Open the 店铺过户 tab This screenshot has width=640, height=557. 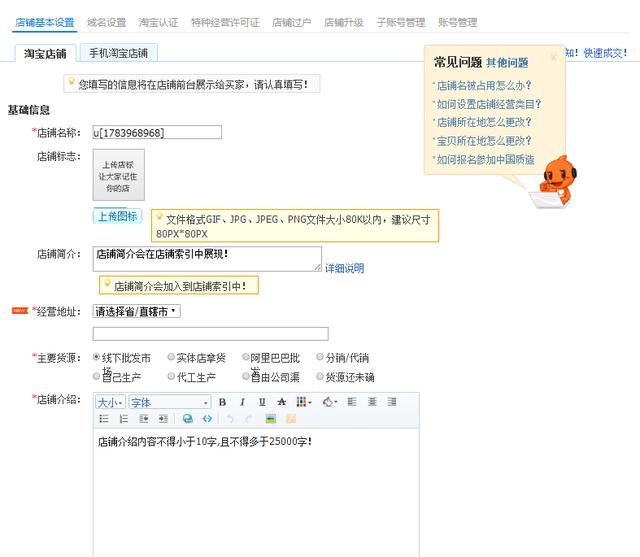click(291, 22)
